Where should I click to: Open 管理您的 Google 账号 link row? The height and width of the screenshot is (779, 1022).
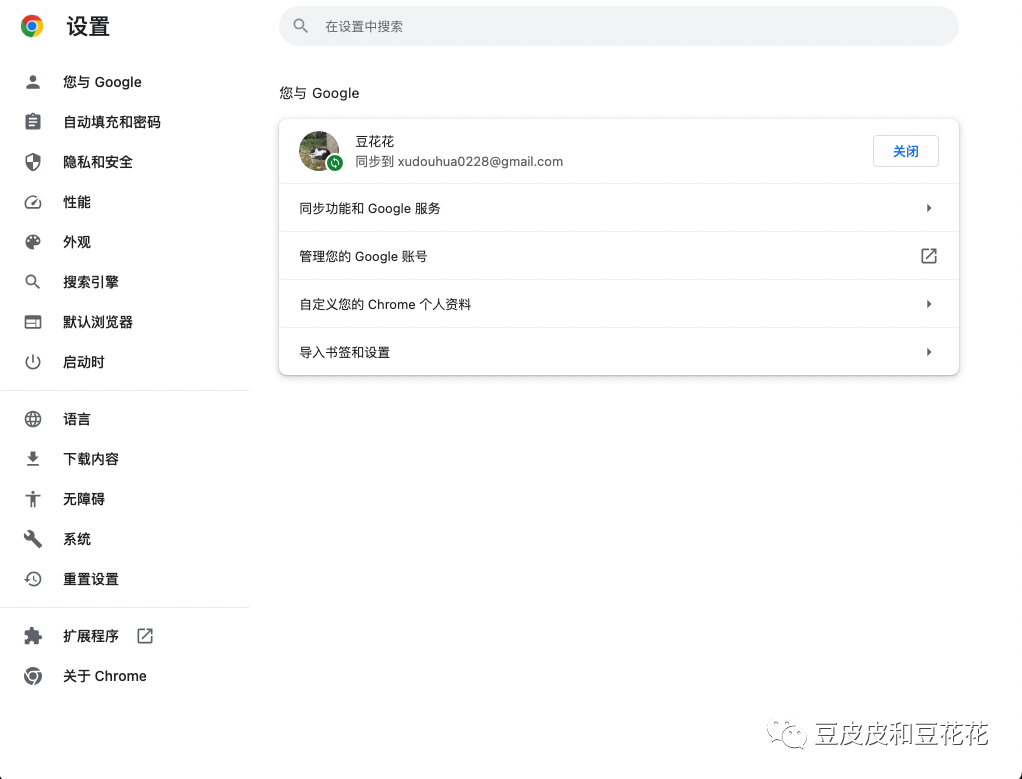[x=619, y=256]
